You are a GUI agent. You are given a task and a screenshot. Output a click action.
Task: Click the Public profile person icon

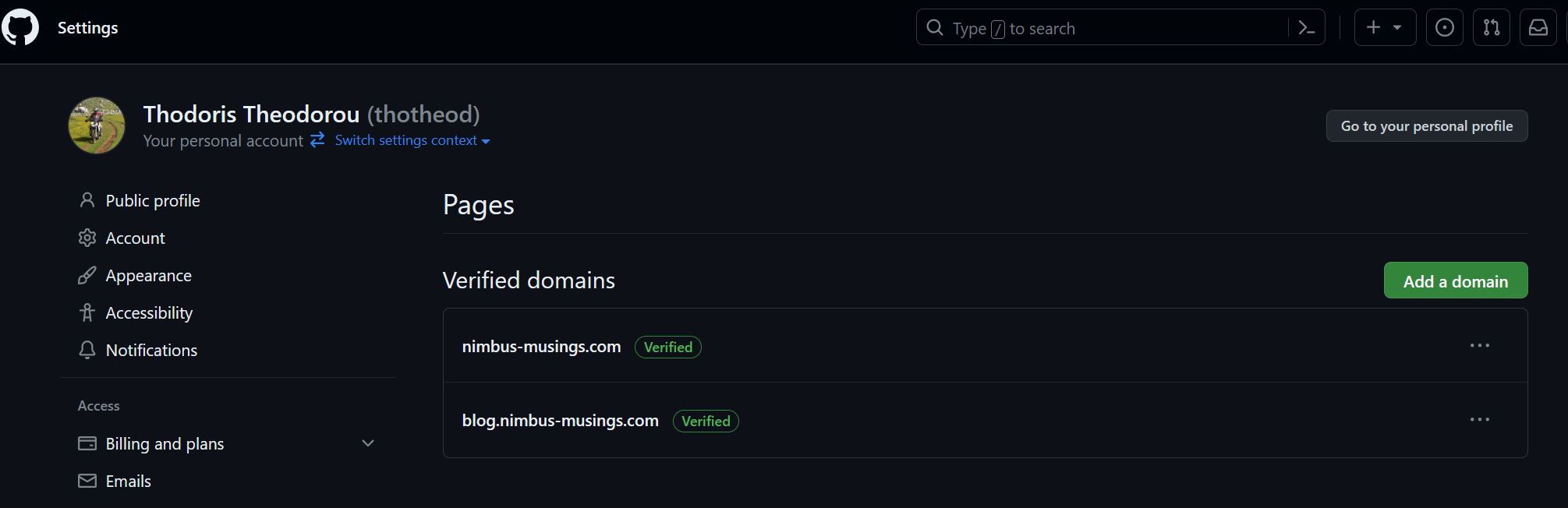[87, 200]
